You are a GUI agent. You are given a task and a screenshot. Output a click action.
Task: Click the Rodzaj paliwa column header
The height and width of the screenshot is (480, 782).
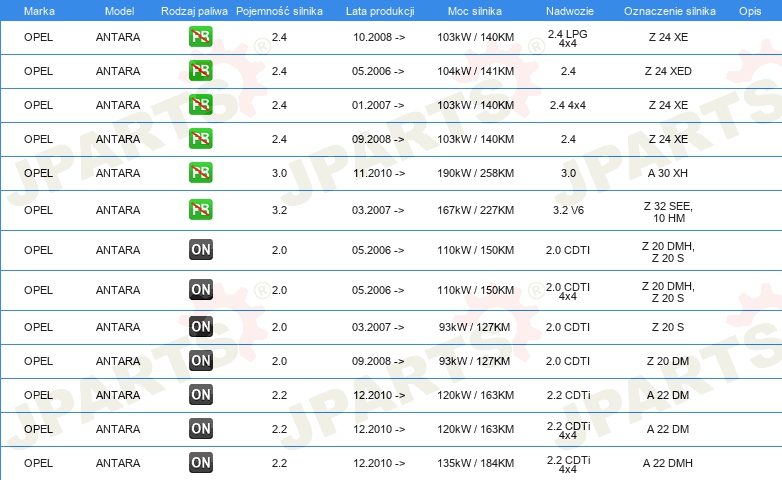(x=194, y=11)
